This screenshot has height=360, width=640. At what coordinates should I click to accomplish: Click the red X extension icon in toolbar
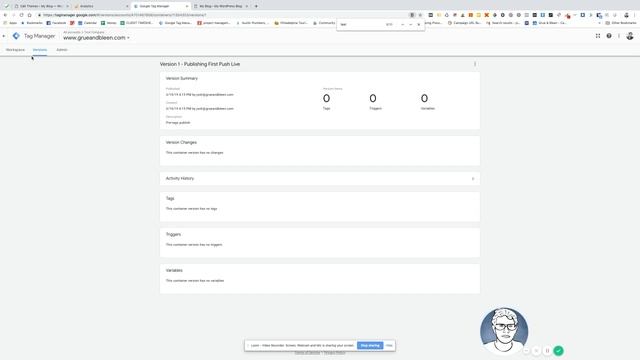(487, 15)
